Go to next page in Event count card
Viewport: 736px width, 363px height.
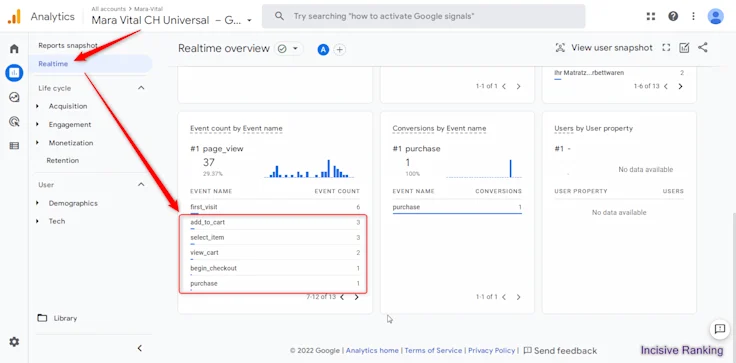click(357, 297)
